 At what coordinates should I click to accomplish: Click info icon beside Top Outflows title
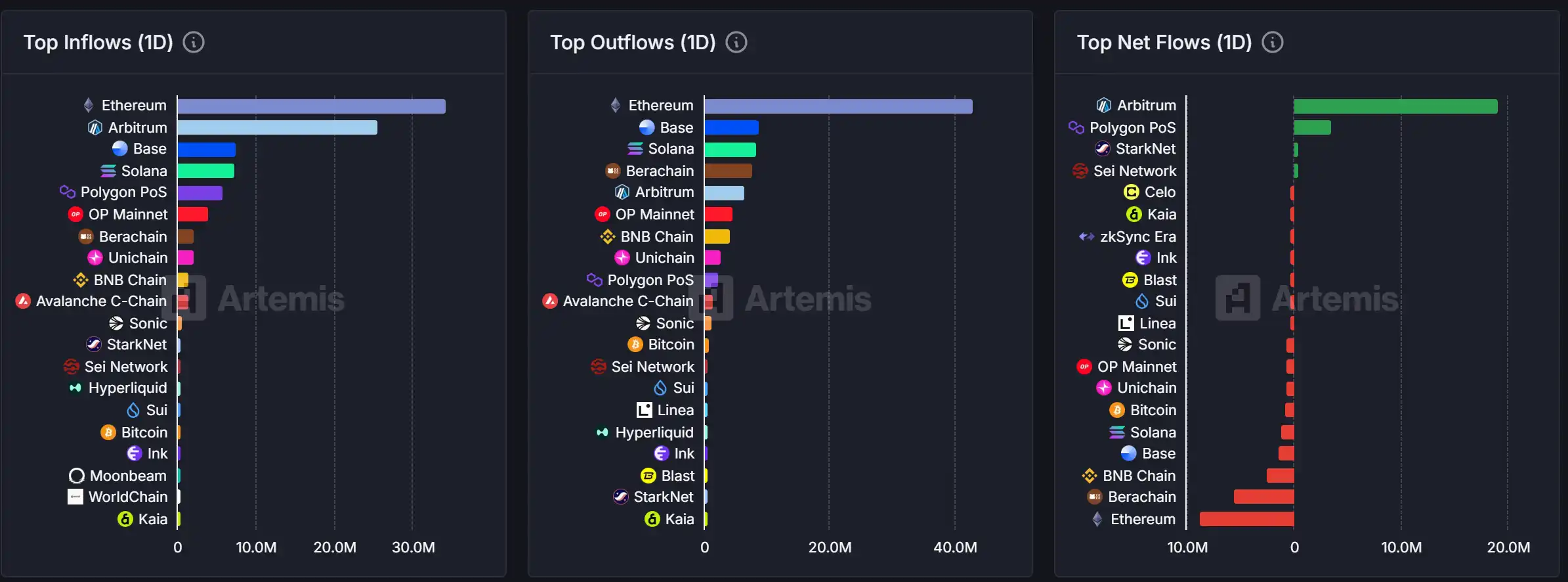[736, 43]
